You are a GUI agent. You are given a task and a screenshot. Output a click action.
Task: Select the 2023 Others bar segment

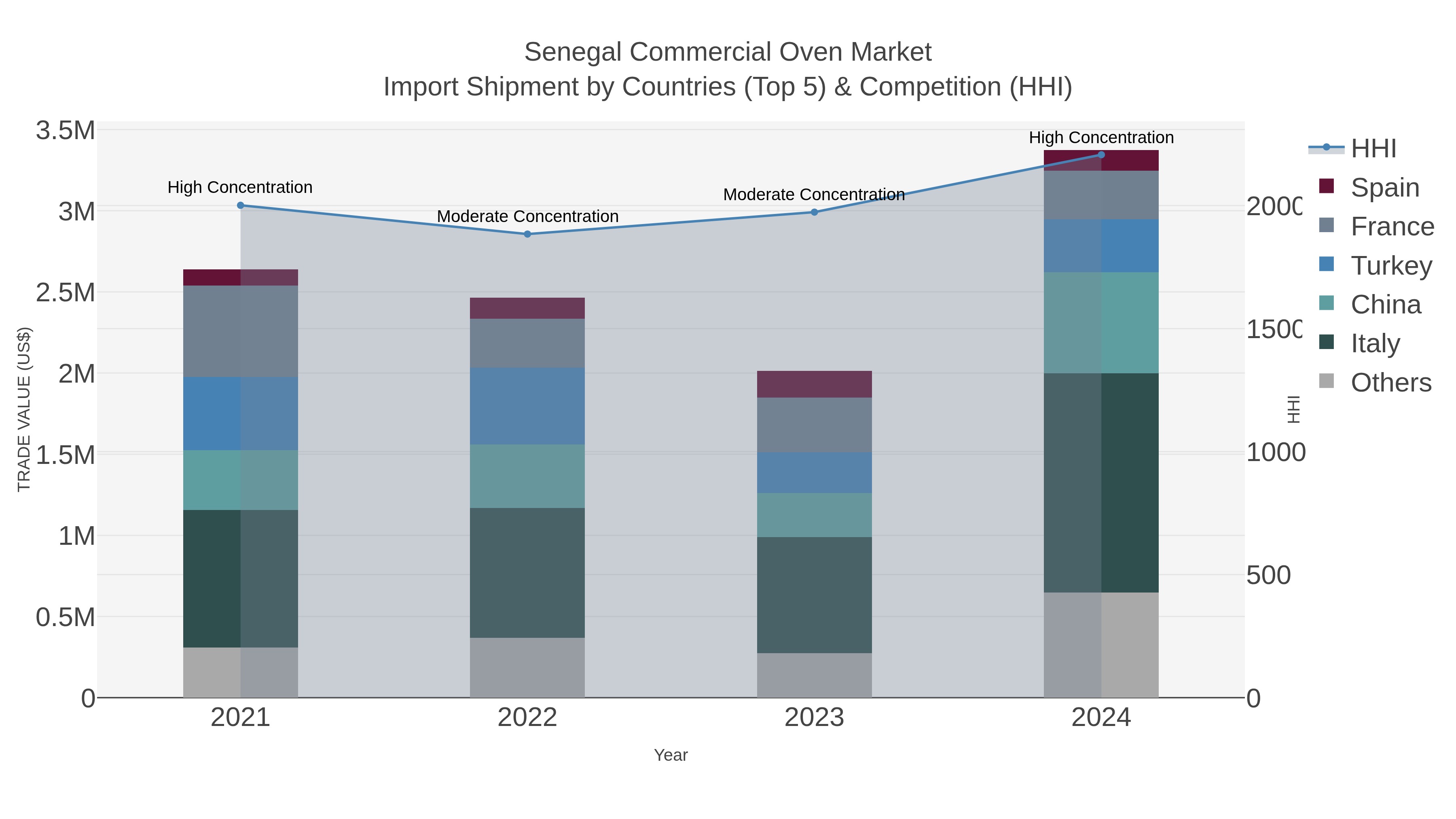(815, 675)
